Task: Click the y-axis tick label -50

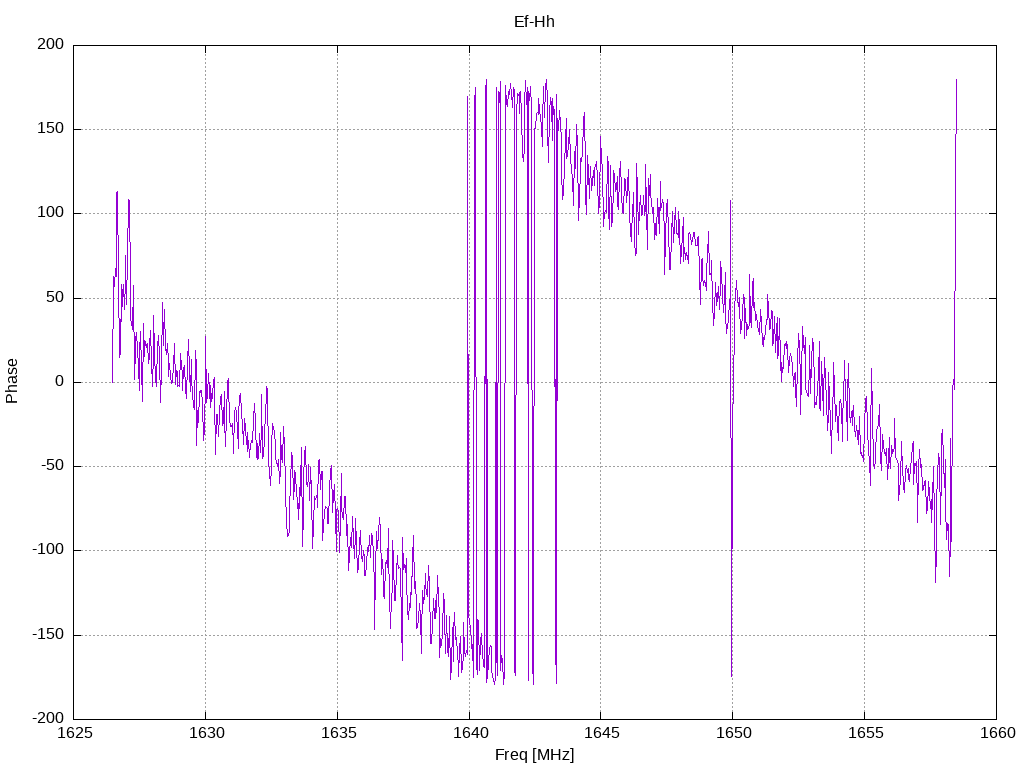Action: pos(52,466)
